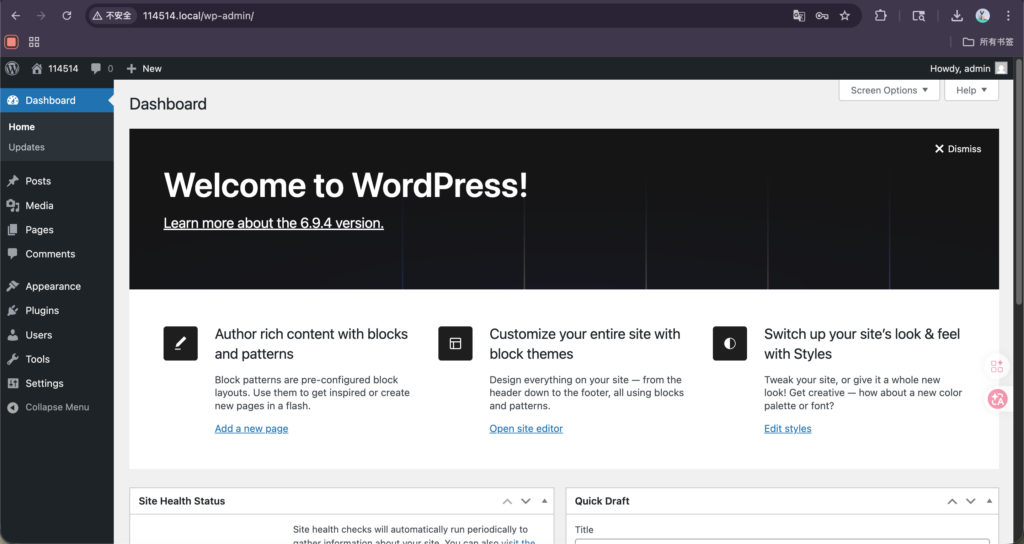The height and width of the screenshot is (544, 1024).
Task: Collapse the Site Health Status panel
Action: tap(544, 501)
